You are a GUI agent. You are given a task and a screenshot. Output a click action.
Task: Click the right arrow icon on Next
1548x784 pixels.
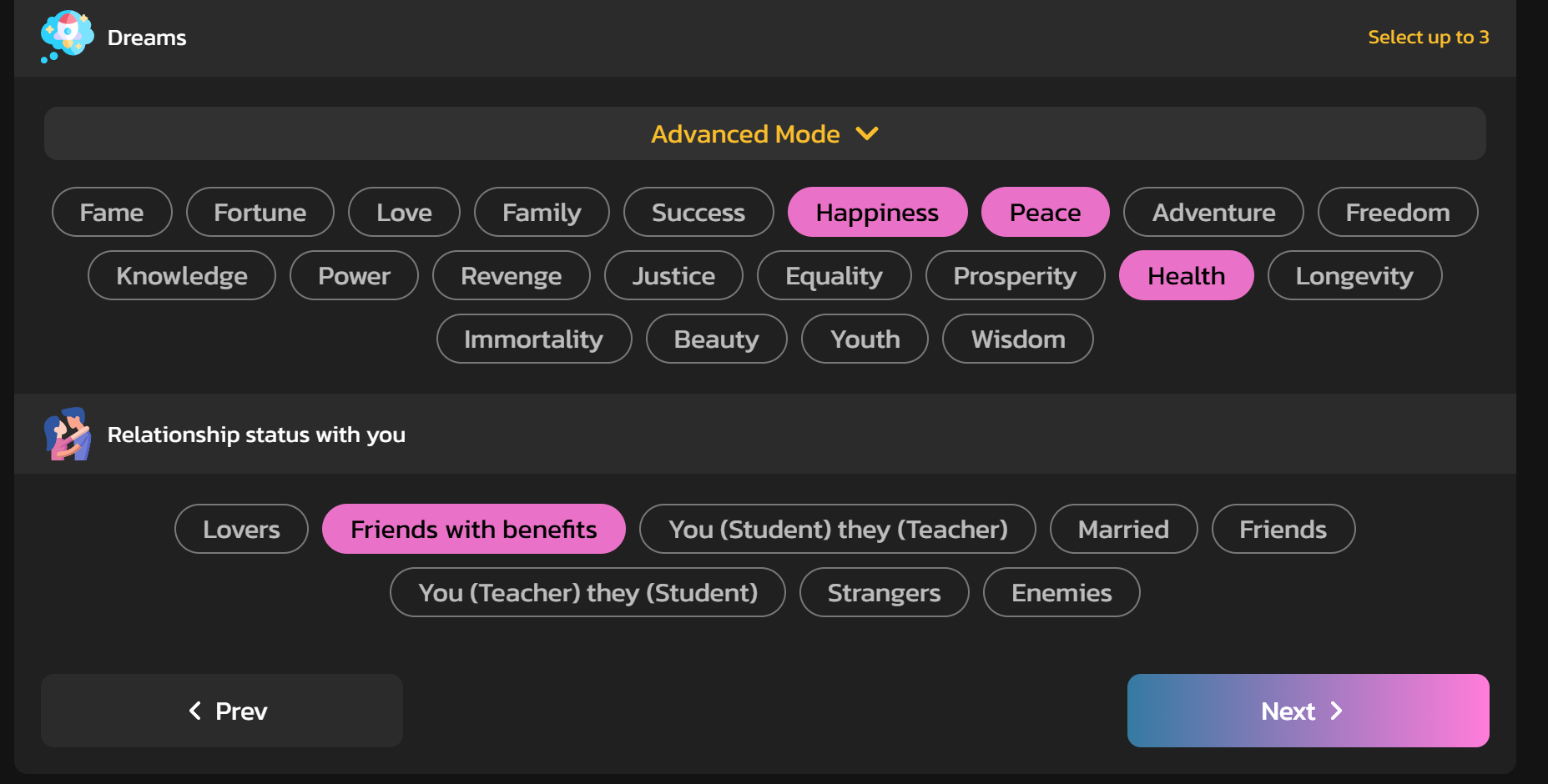pos(1337,711)
